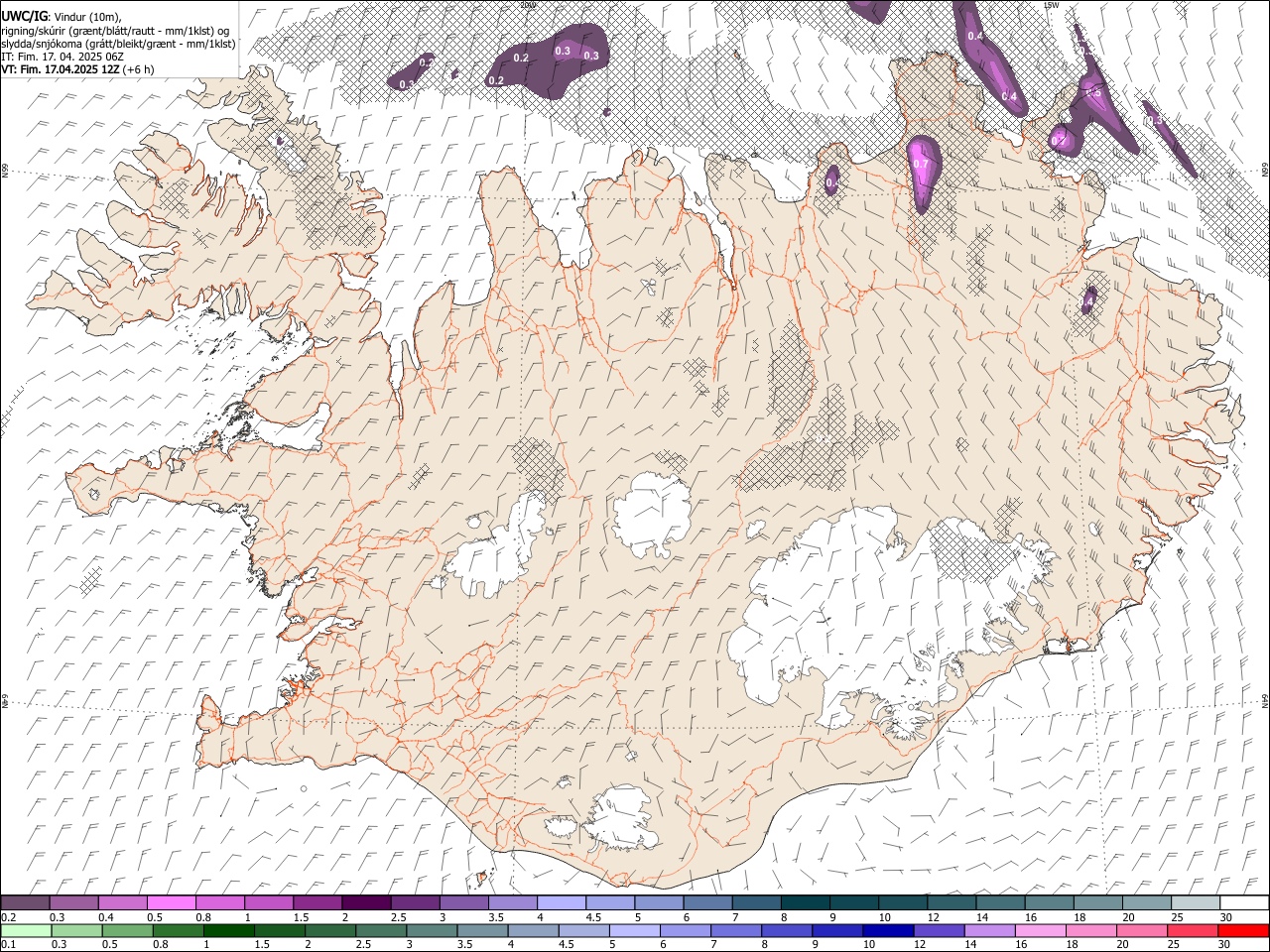Click the white 30 swatch ending top row
The height and width of the screenshot is (952, 1270).
tap(1243, 902)
